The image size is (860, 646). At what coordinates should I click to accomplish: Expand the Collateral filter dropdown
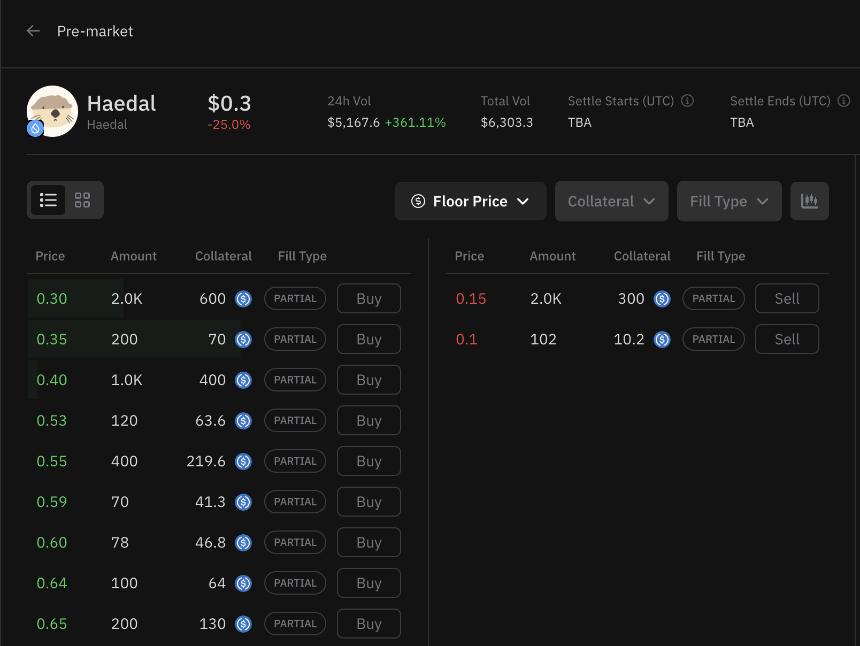click(x=611, y=200)
